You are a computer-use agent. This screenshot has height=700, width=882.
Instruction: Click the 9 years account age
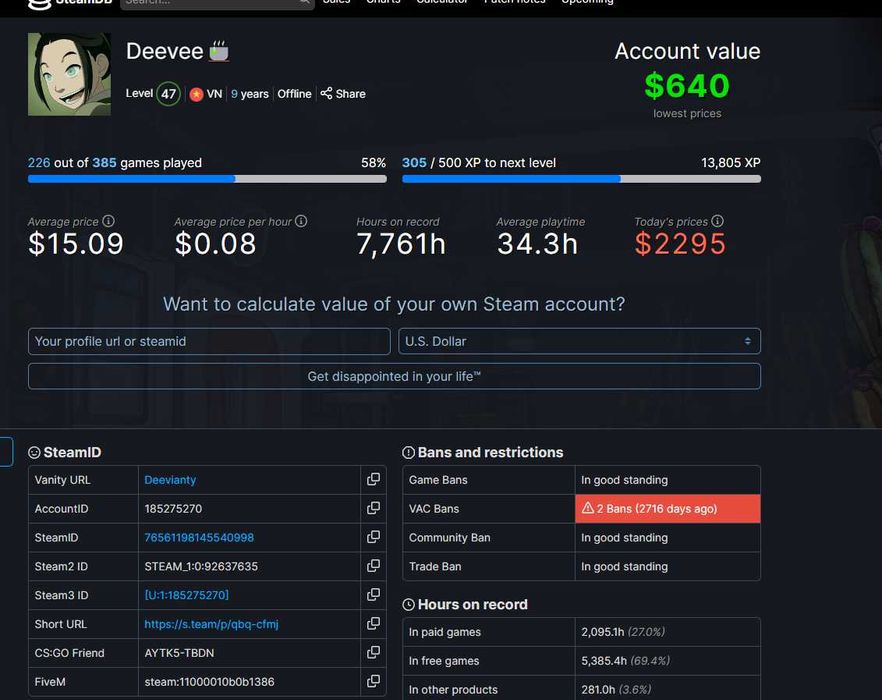(x=250, y=94)
